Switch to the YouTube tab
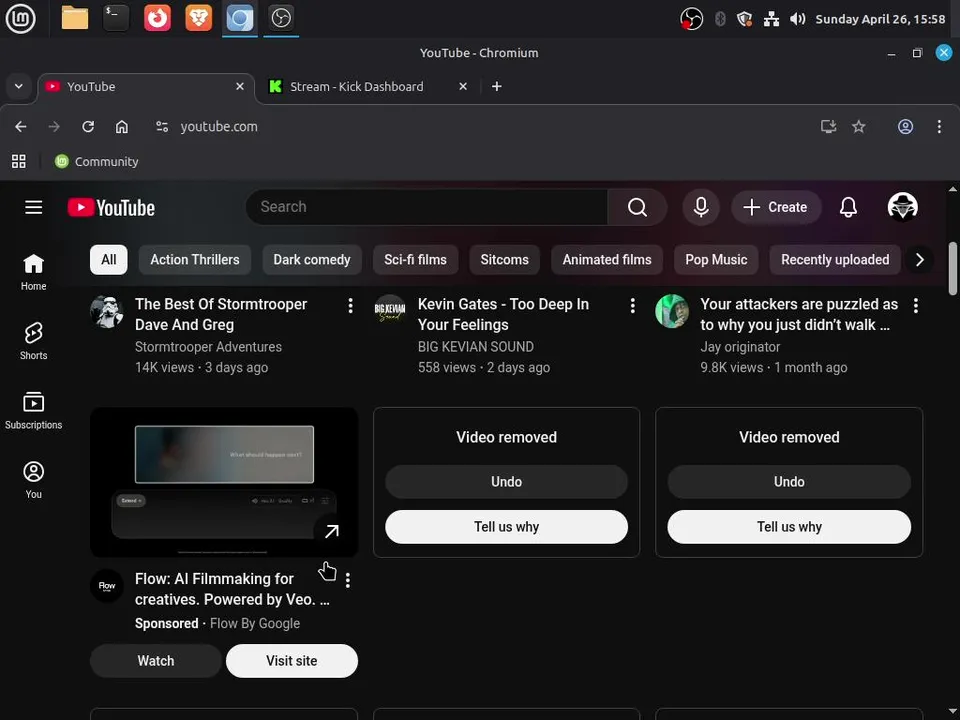 pyautogui.click(x=146, y=86)
